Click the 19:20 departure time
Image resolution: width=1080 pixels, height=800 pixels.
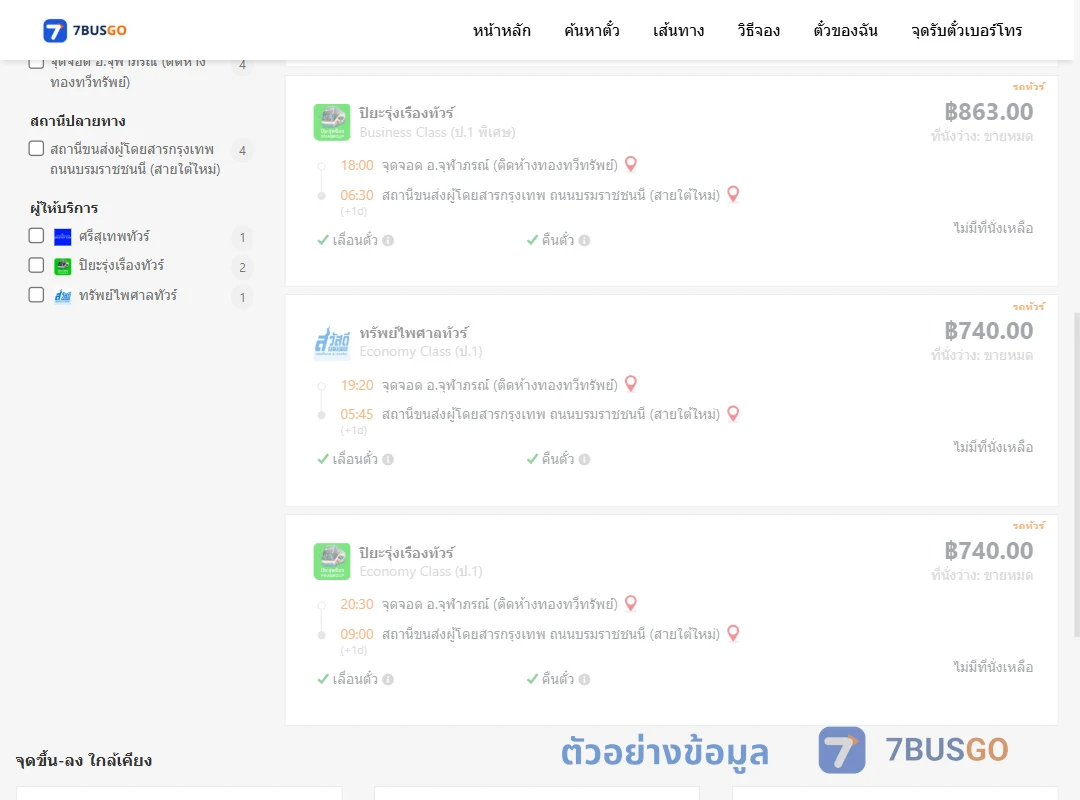pyautogui.click(x=357, y=385)
